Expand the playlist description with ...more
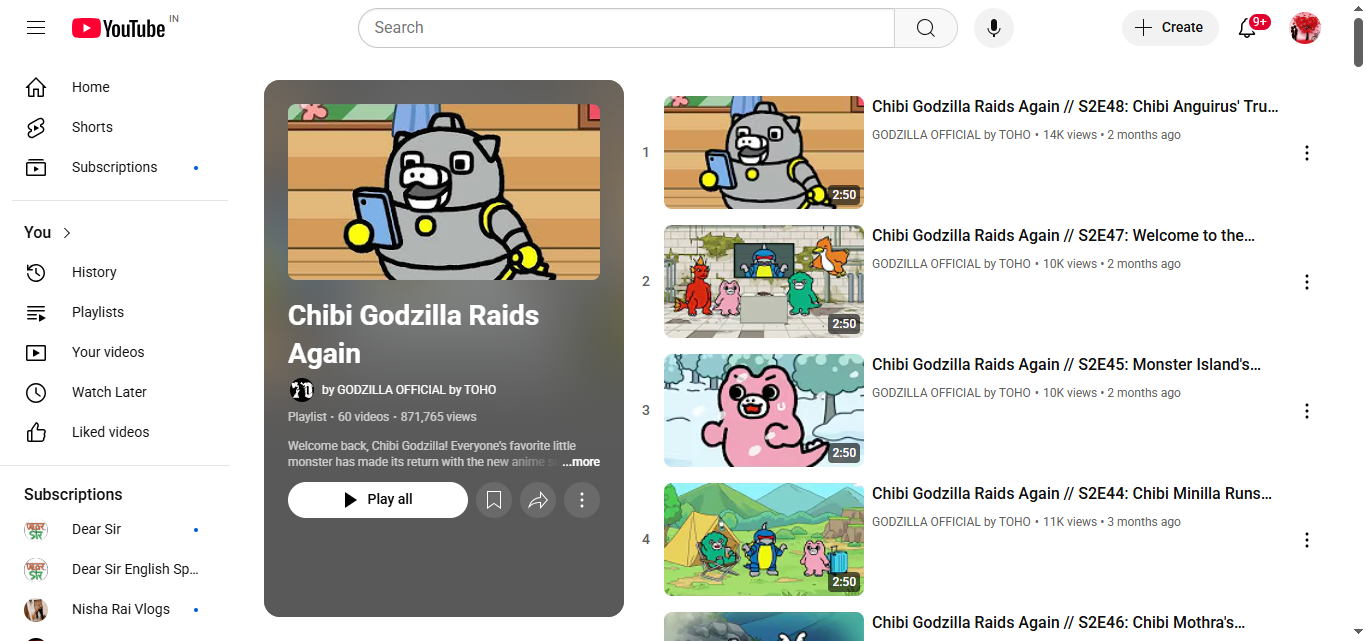Viewport: 1366px width, 641px height. pos(581,462)
